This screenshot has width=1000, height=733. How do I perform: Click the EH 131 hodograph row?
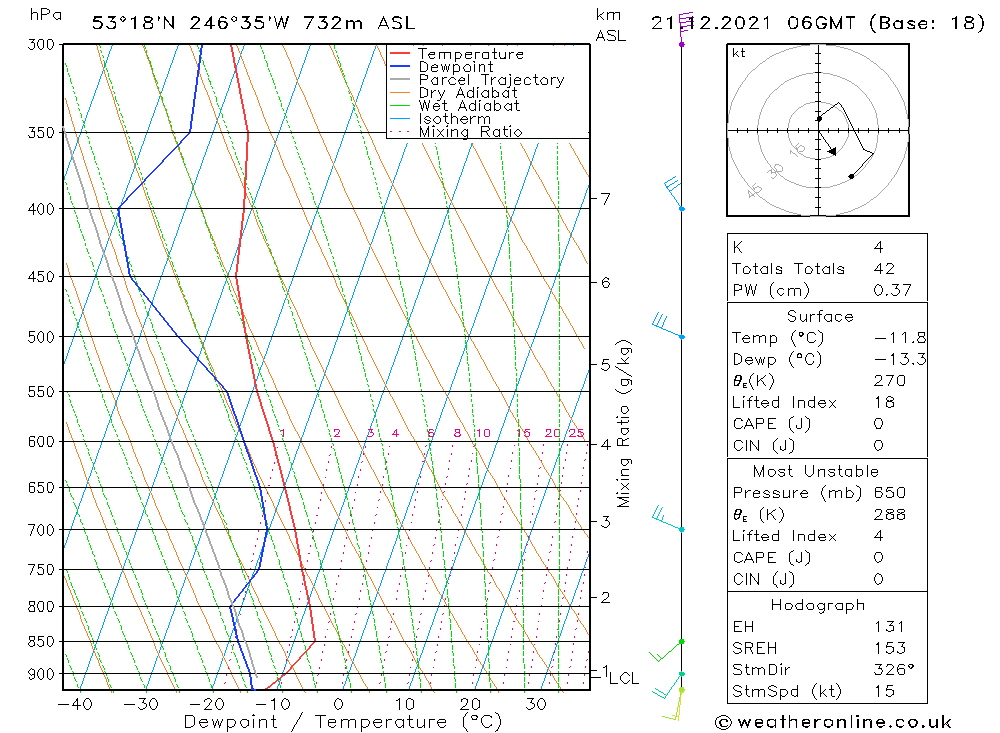click(x=827, y=626)
